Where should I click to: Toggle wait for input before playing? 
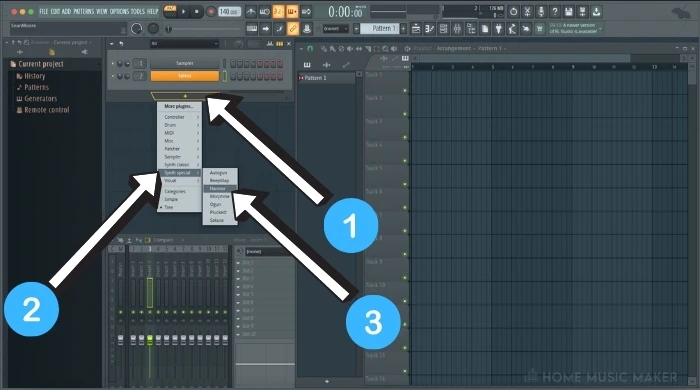coord(265,12)
